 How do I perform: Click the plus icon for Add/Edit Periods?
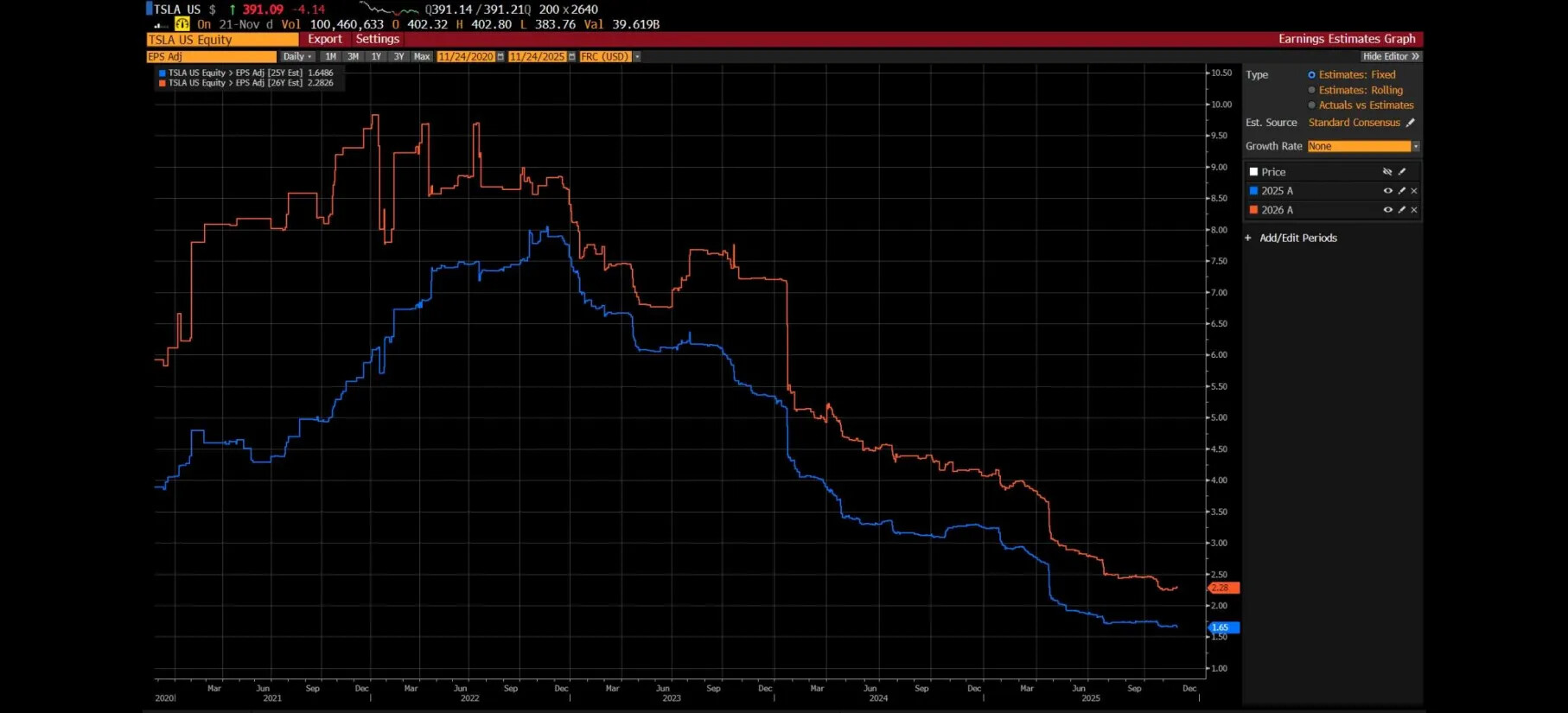coord(1248,238)
